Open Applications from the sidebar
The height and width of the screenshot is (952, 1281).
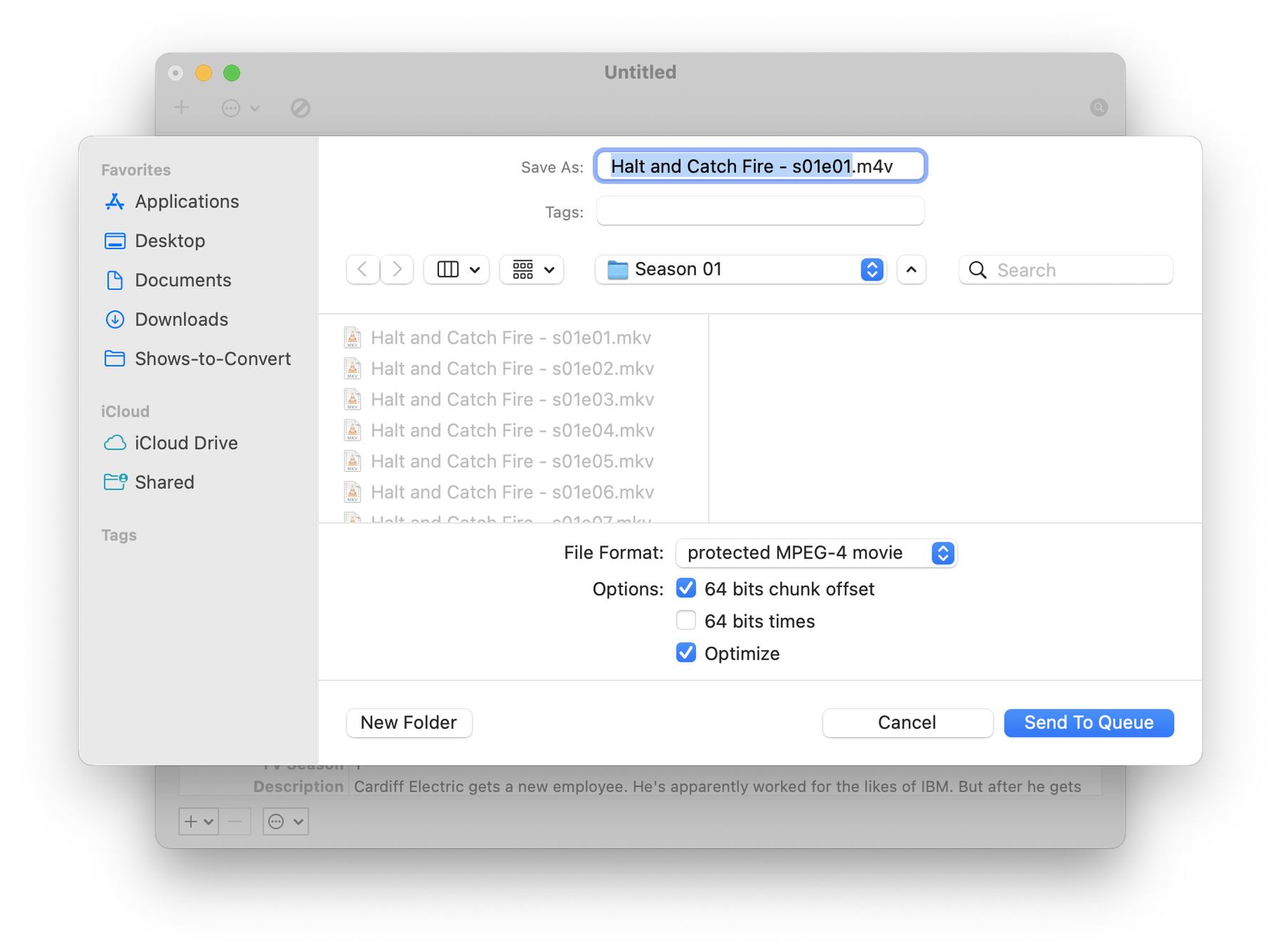click(186, 201)
